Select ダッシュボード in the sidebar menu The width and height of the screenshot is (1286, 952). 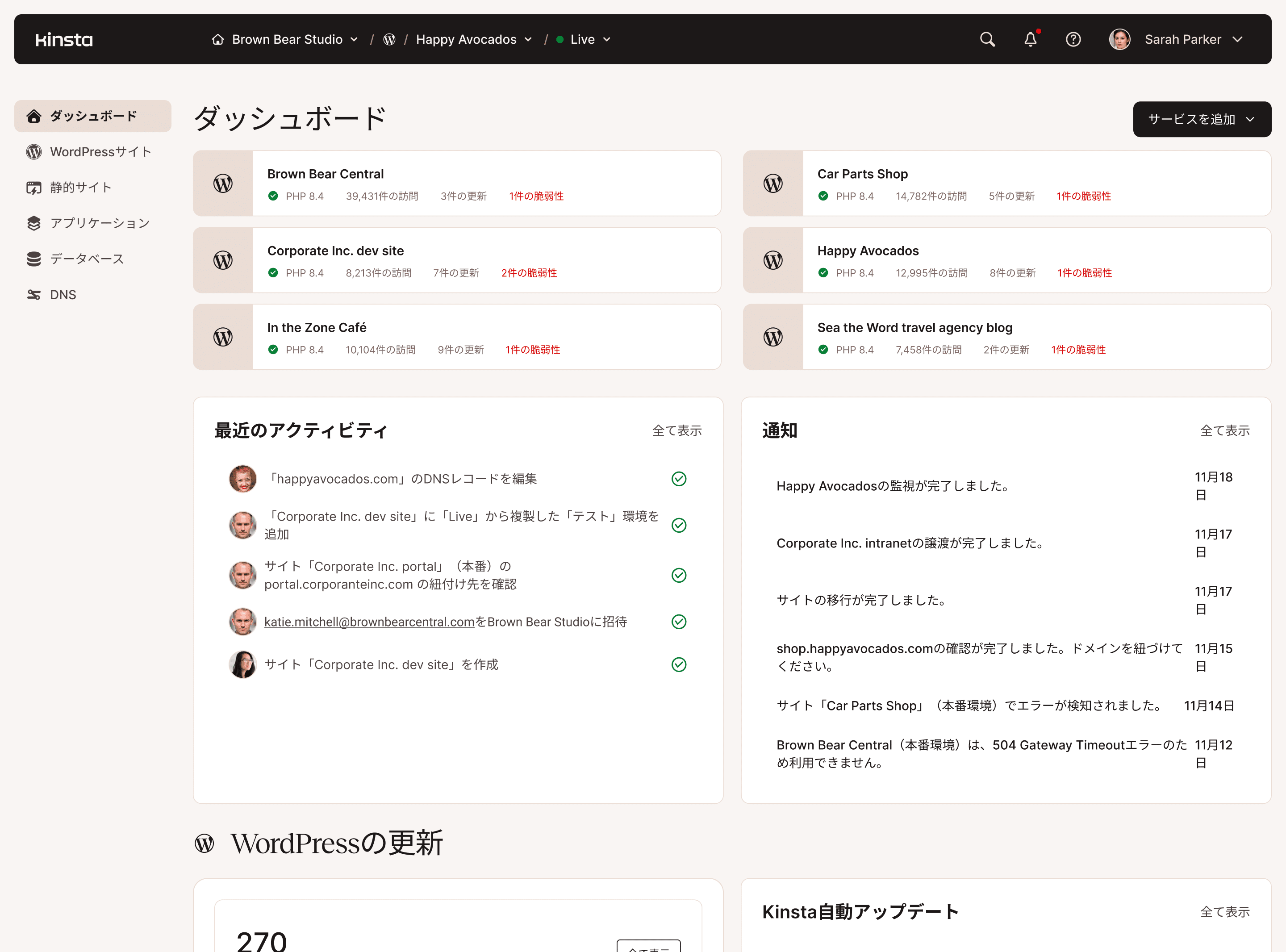pos(93,115)
